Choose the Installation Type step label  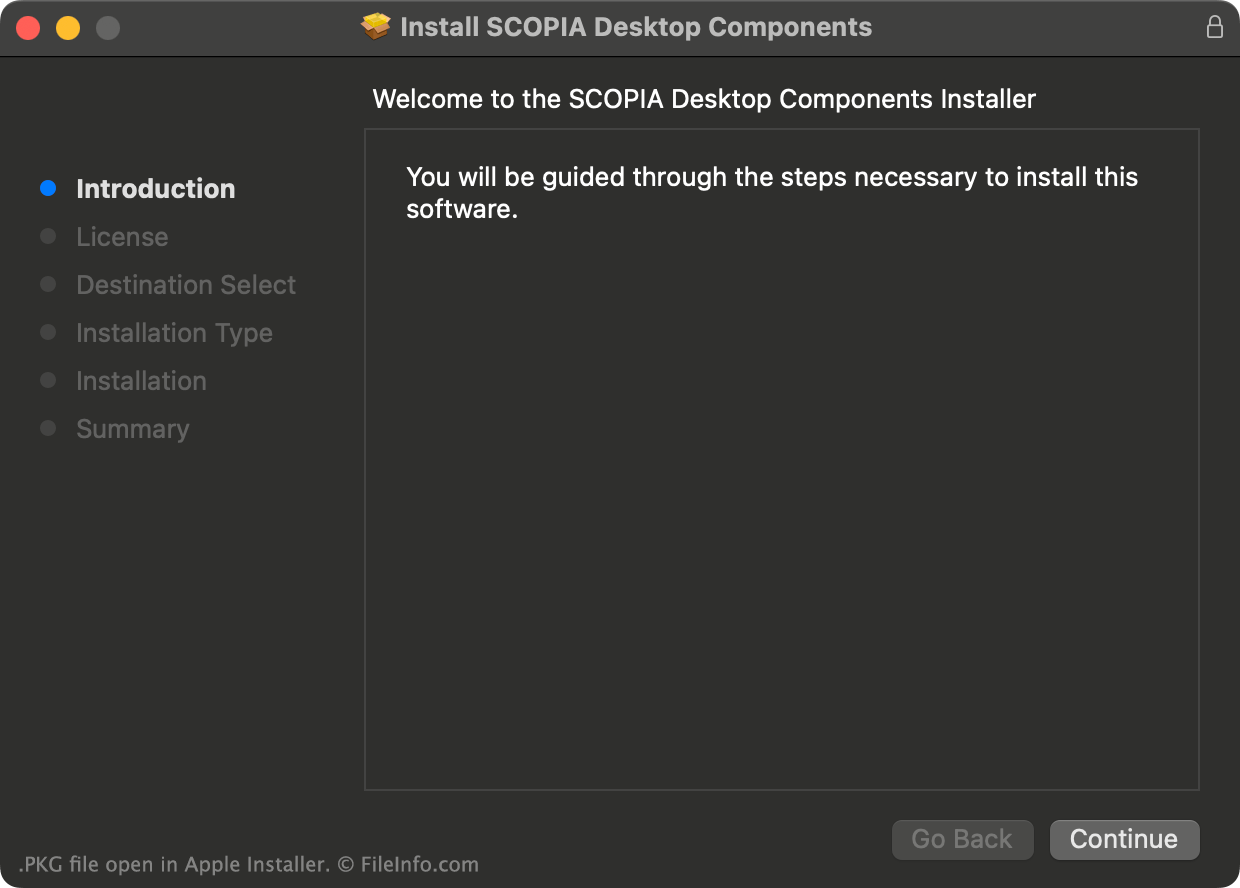(x=174, y=333)
